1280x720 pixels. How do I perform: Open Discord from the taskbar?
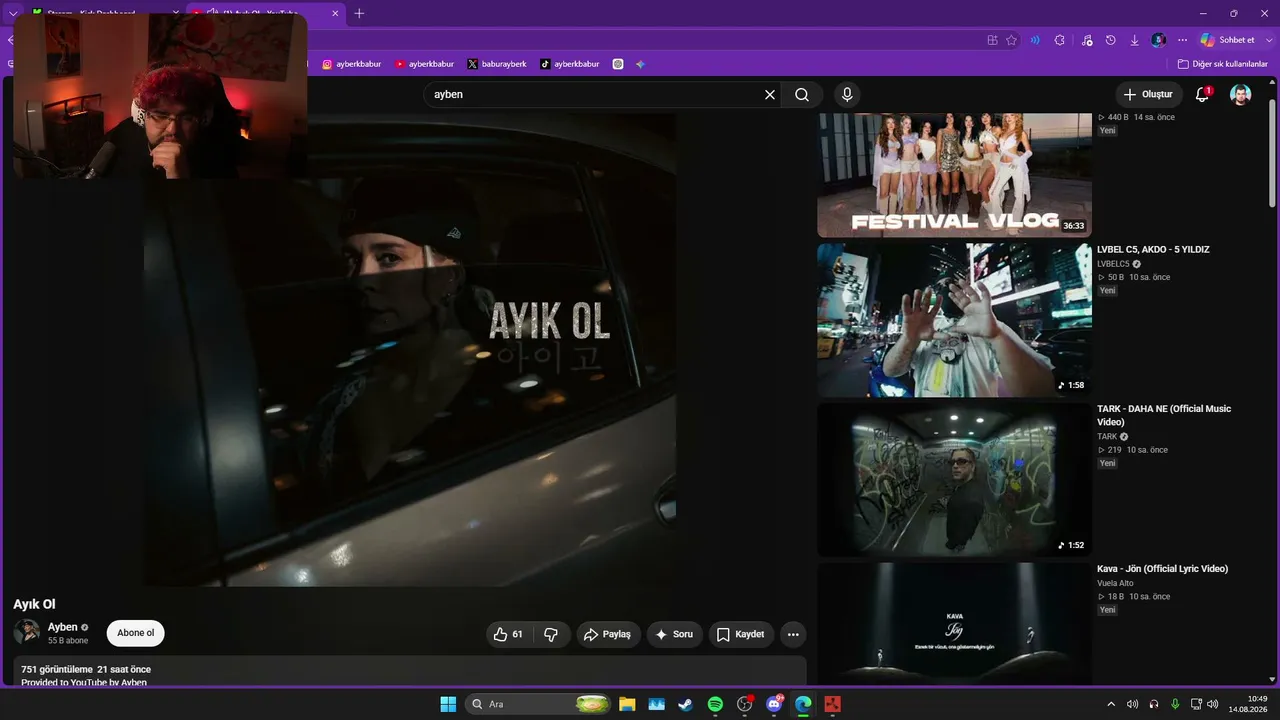tap(774, 704)
